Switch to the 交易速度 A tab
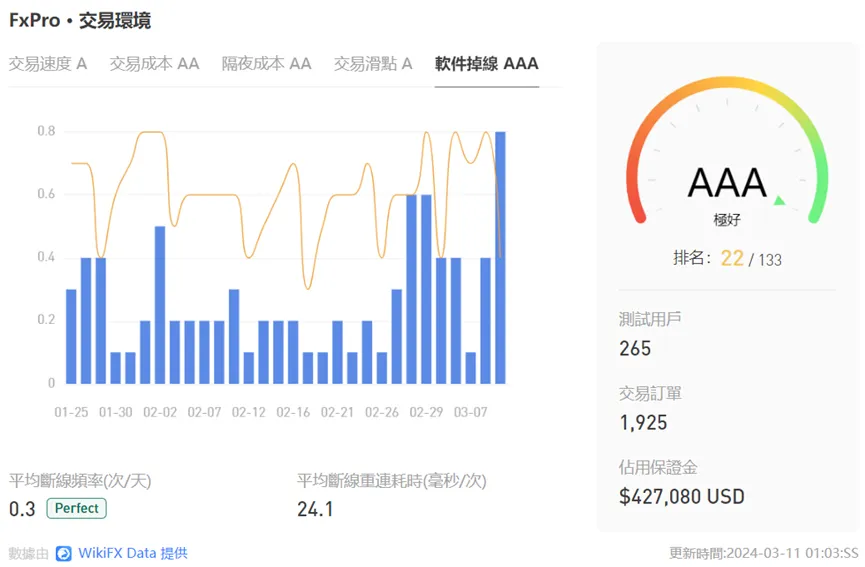The image size is (865, 567). (48, 64)
